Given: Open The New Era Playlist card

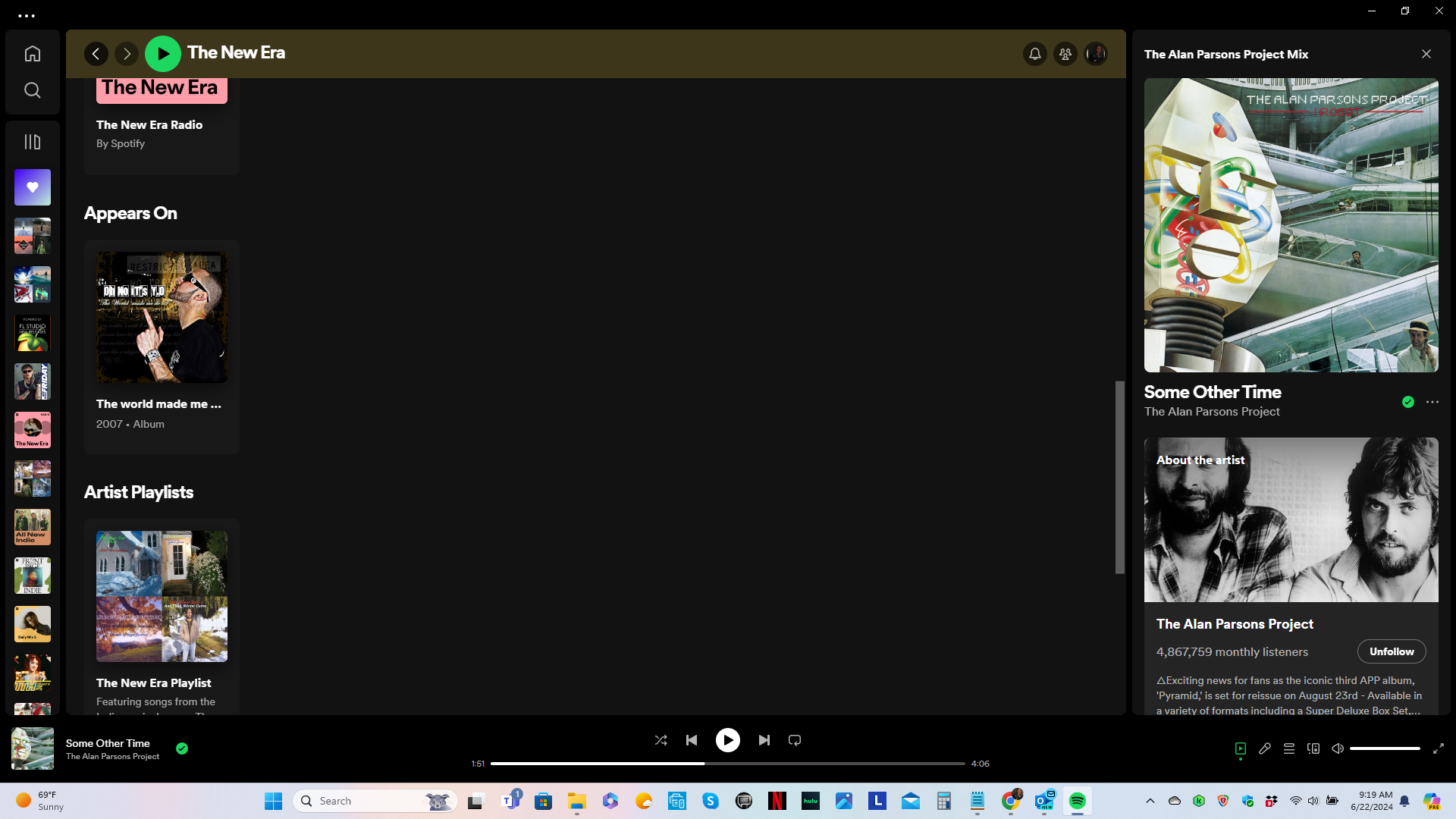Looking at the screenshot, I should click(x=162, y=617).
